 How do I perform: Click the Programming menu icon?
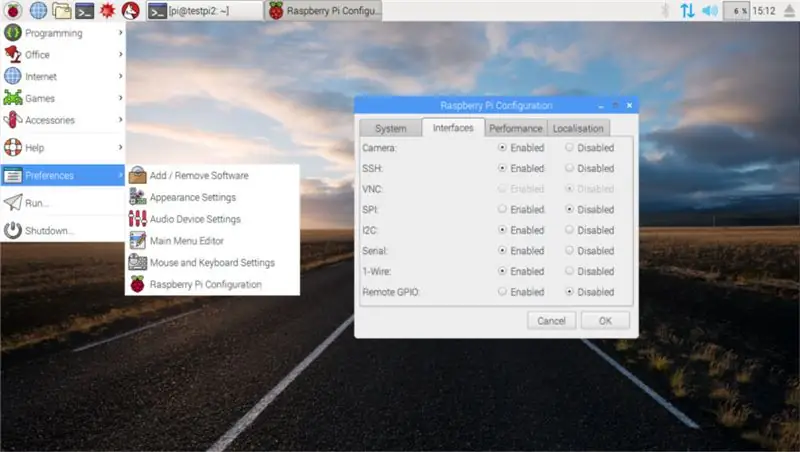[x=13, y=33]
